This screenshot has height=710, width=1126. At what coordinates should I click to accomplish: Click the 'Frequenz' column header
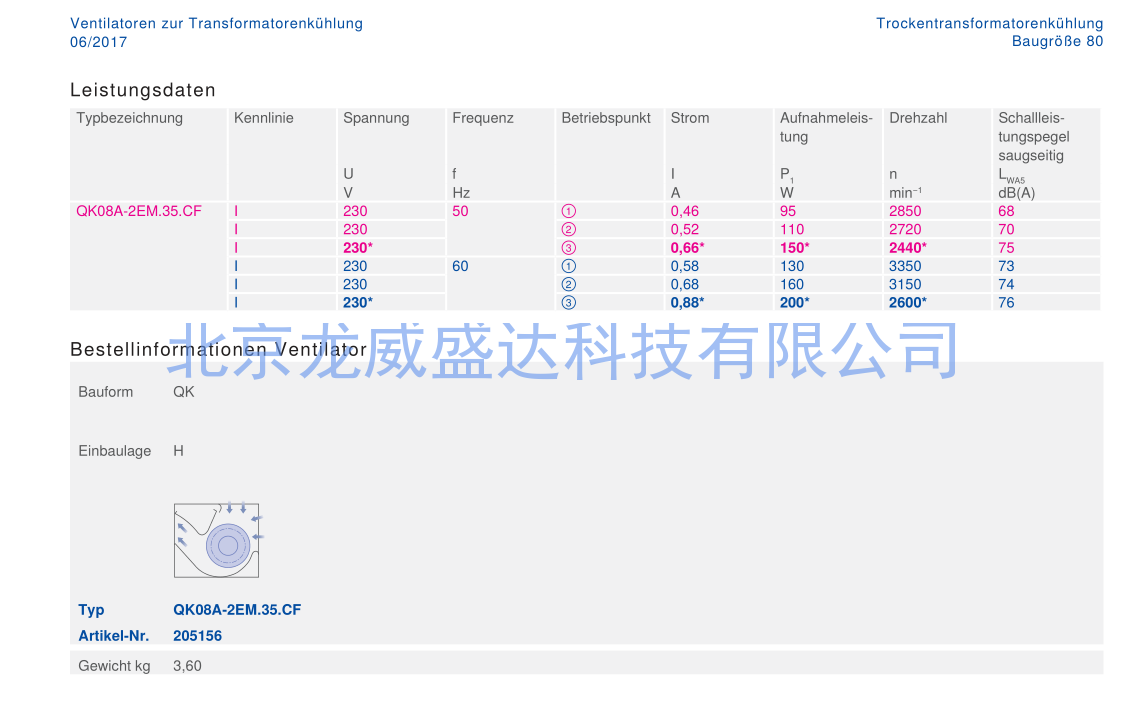pyautogui.click(x=483, y=118)
